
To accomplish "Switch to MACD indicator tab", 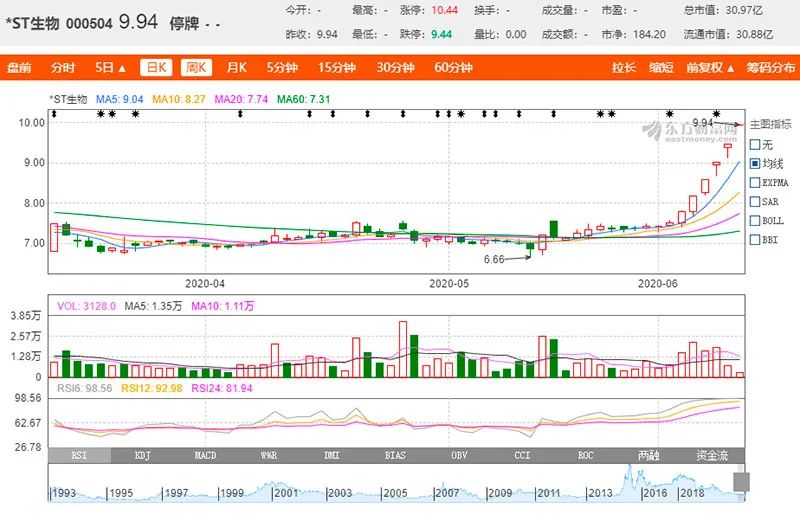I will (x=205, y=455).
